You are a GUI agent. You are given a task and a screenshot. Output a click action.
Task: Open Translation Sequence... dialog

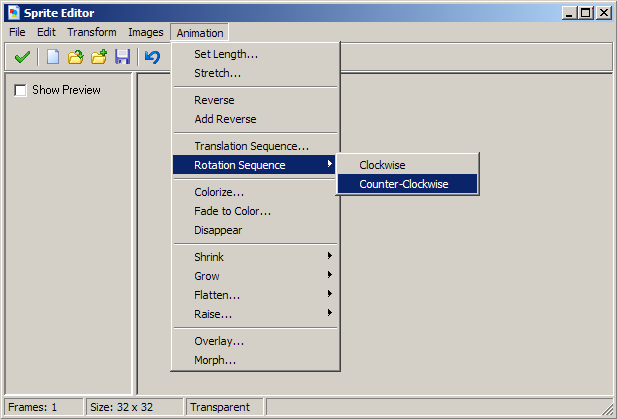coord(255,146)
